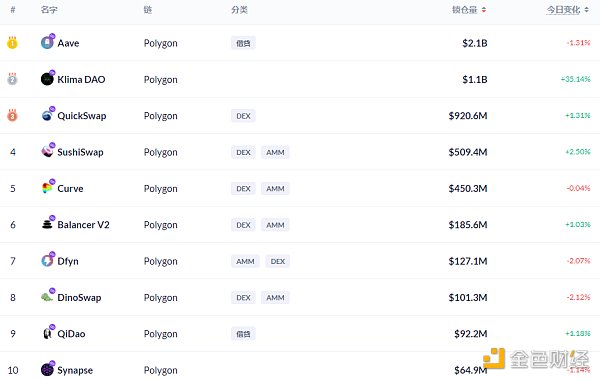
Task: Open the Aave protocol logo icon
Action: point(47,42)
